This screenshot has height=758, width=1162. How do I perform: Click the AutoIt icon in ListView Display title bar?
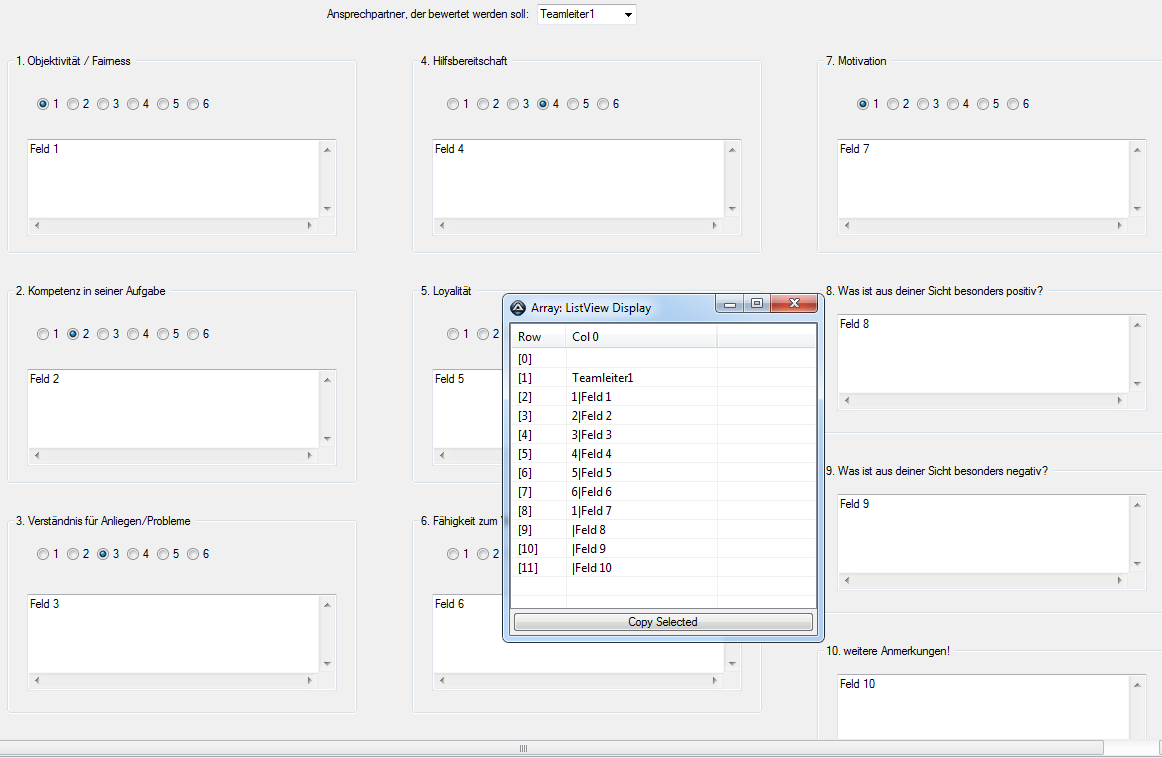coord(518,308)
